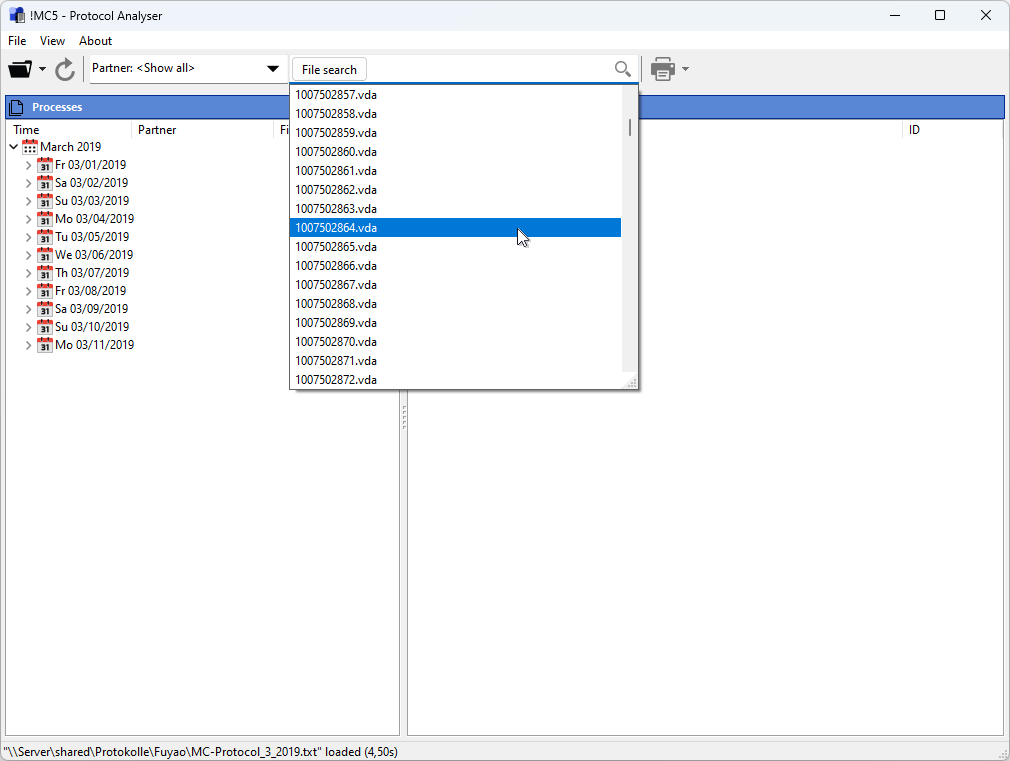
Task: Click the refresh reload icon
Action: pyautogui.click(x=64, y=70)
